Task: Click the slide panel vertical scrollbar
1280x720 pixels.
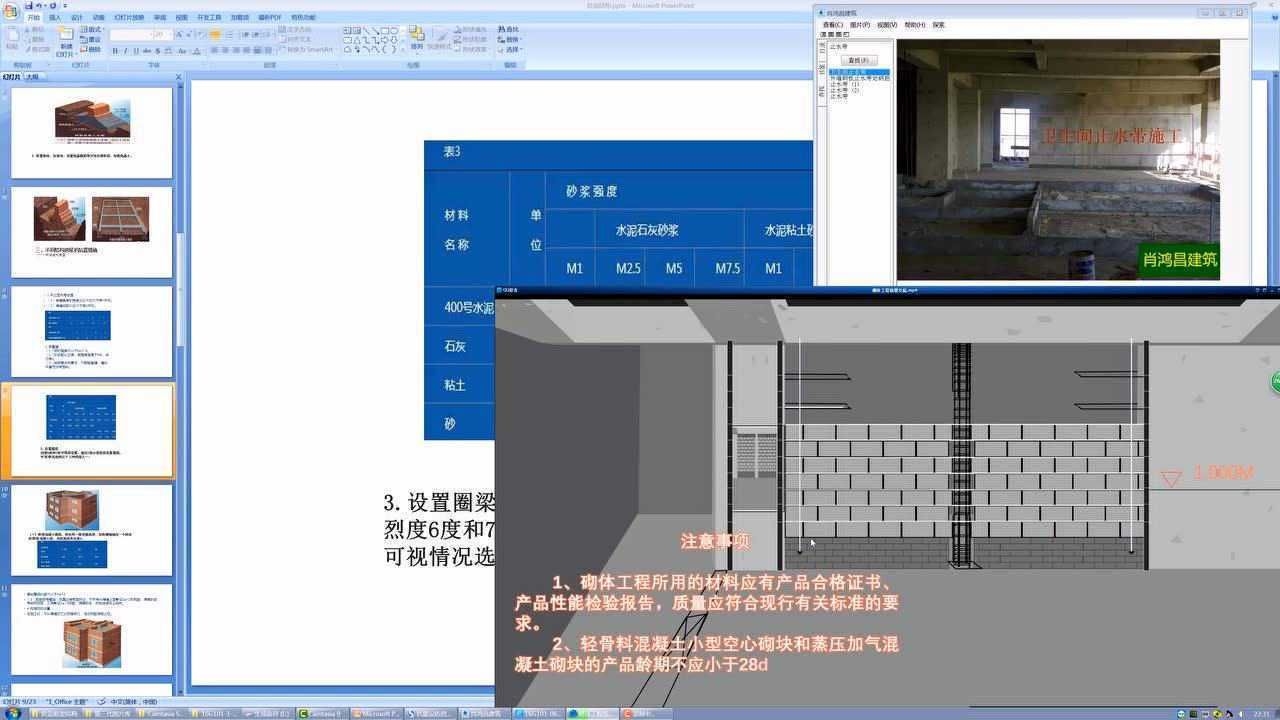Action: click(x=180, y=300)
